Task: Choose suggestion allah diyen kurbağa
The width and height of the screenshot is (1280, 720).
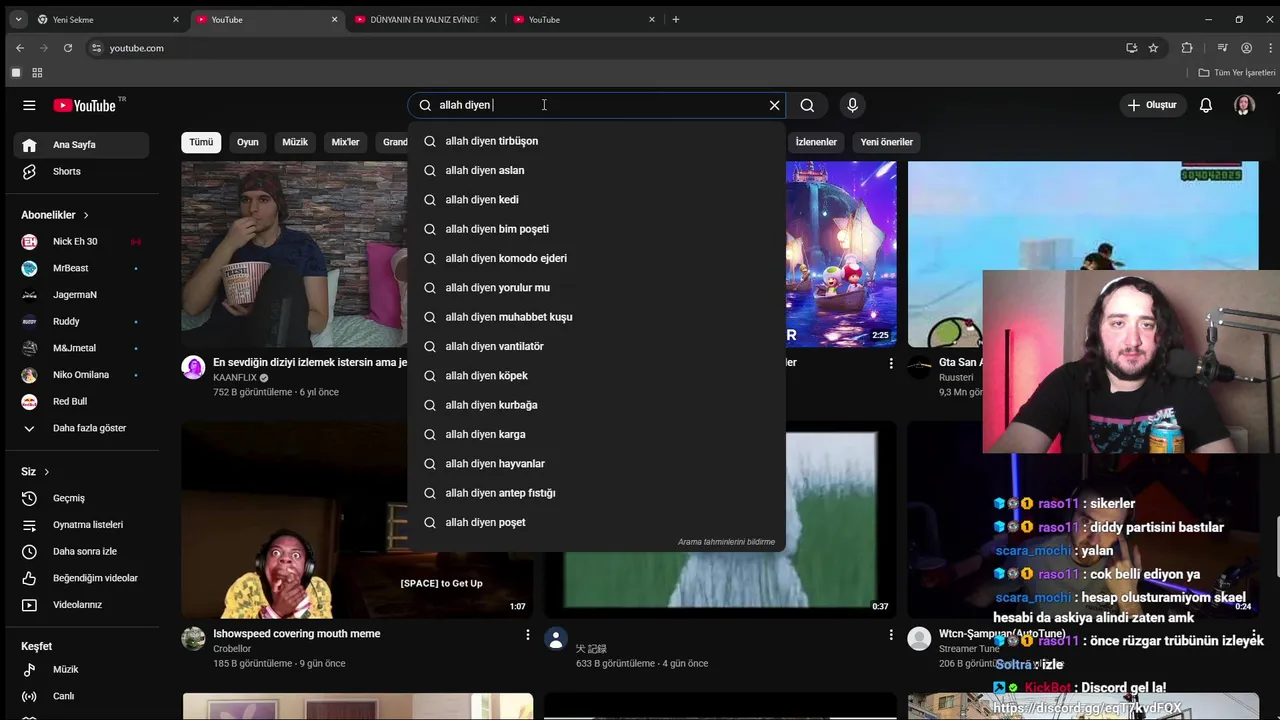Action: [x=596, y=405]
